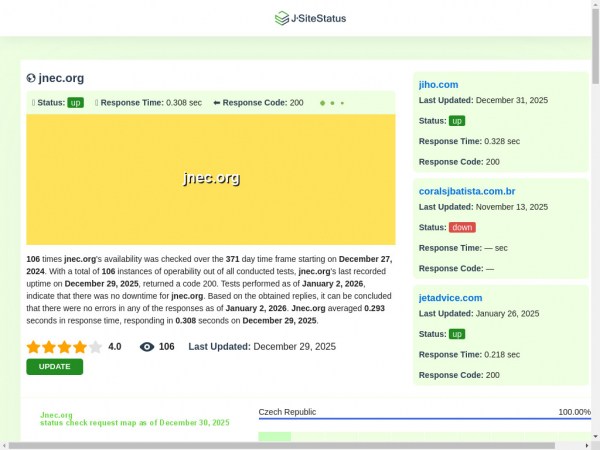
Task: Click the 4.0 rating value
Action: 115,347
